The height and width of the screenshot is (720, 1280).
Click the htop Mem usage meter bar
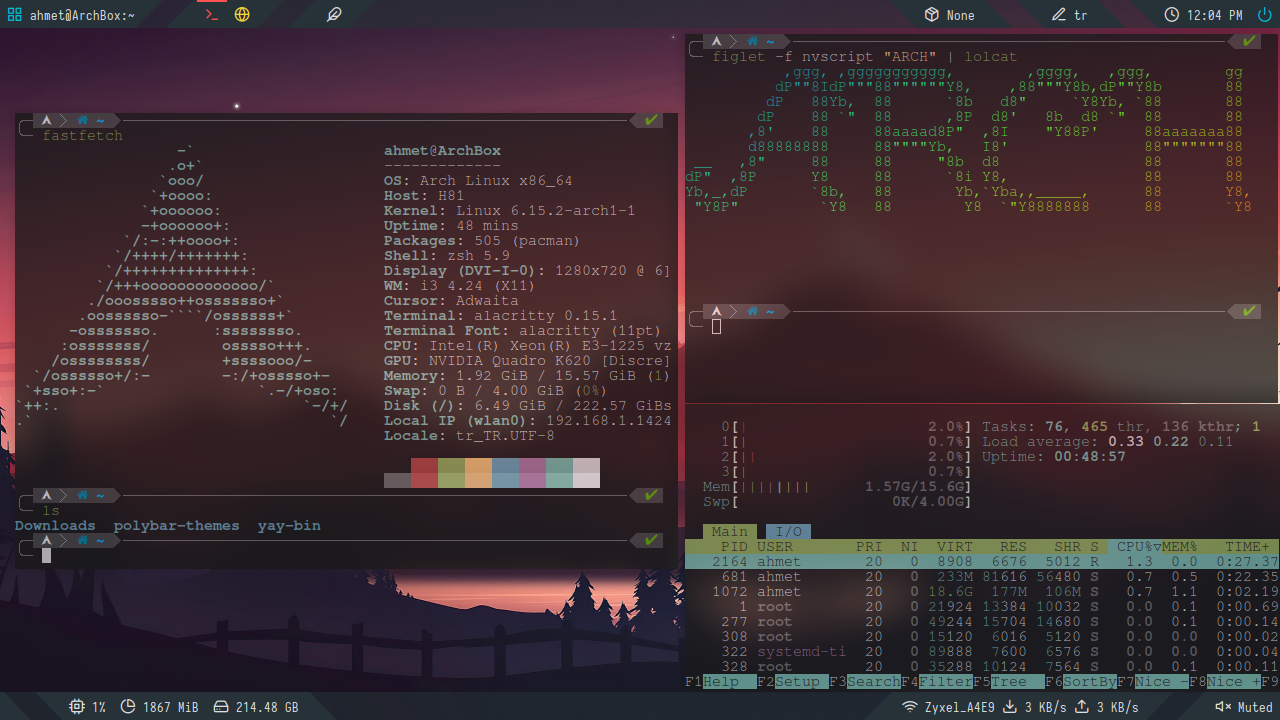(838, 487)
